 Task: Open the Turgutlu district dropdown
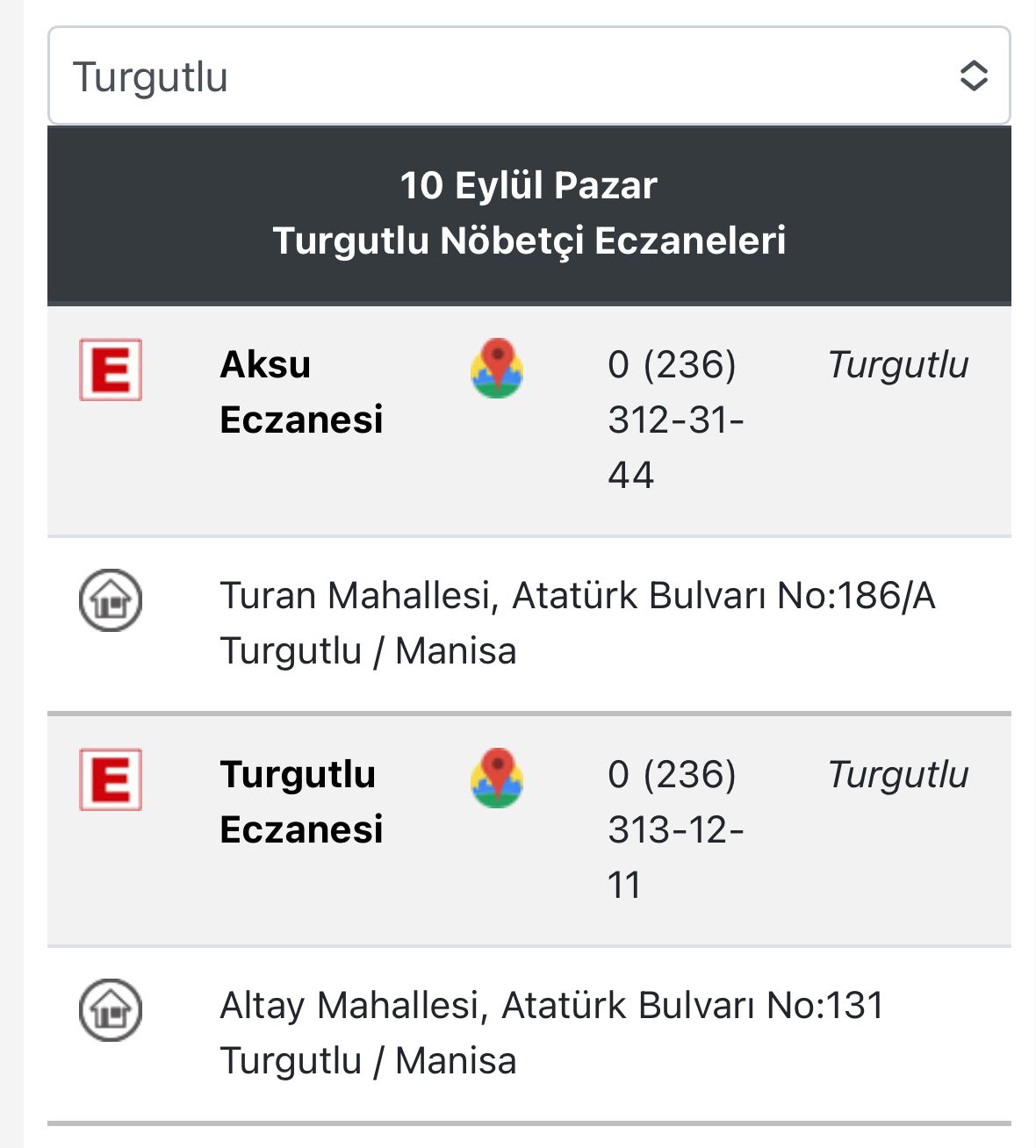(x=529, y=75)
